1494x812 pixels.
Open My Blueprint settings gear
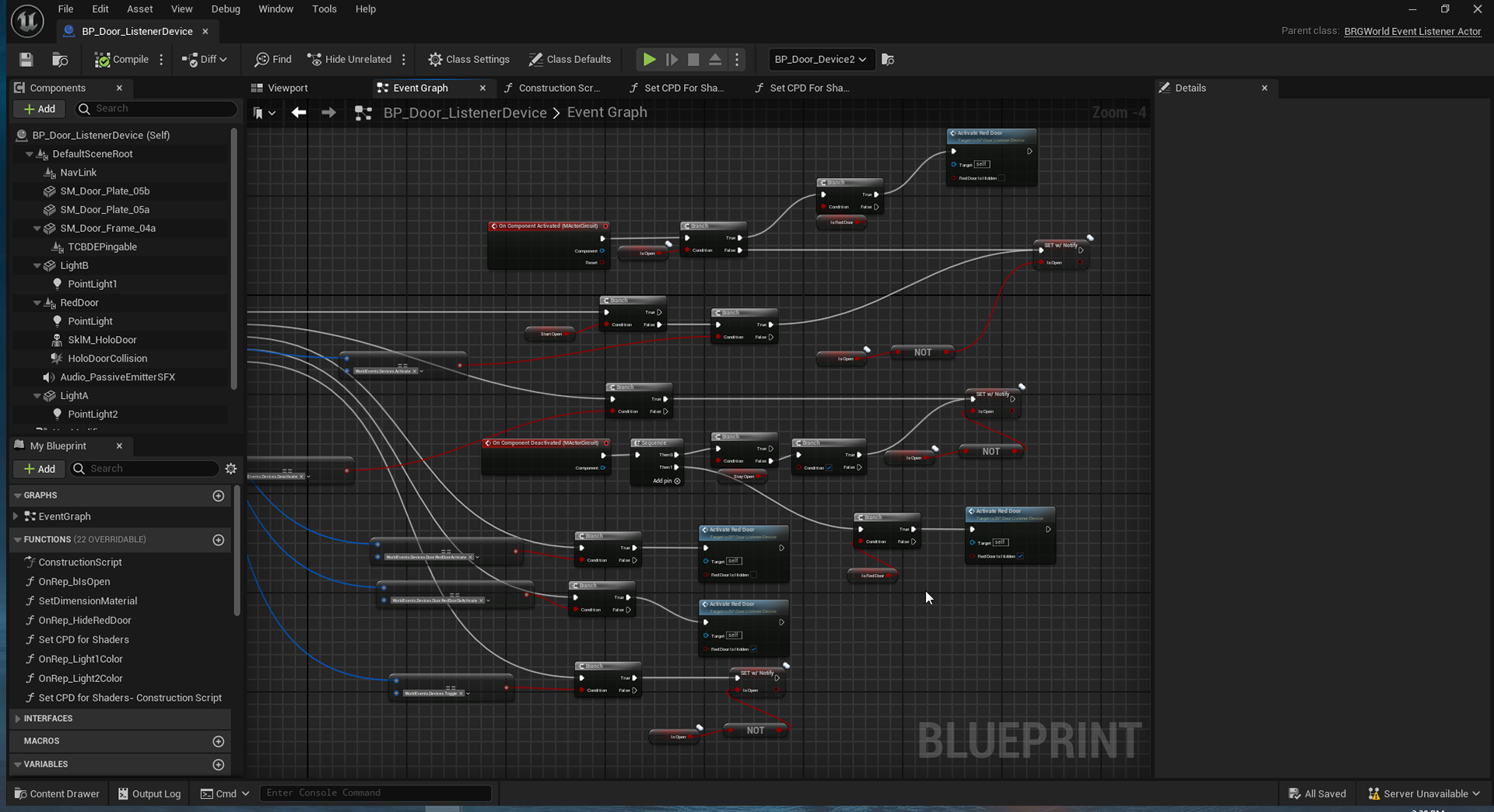click(231, 469)
